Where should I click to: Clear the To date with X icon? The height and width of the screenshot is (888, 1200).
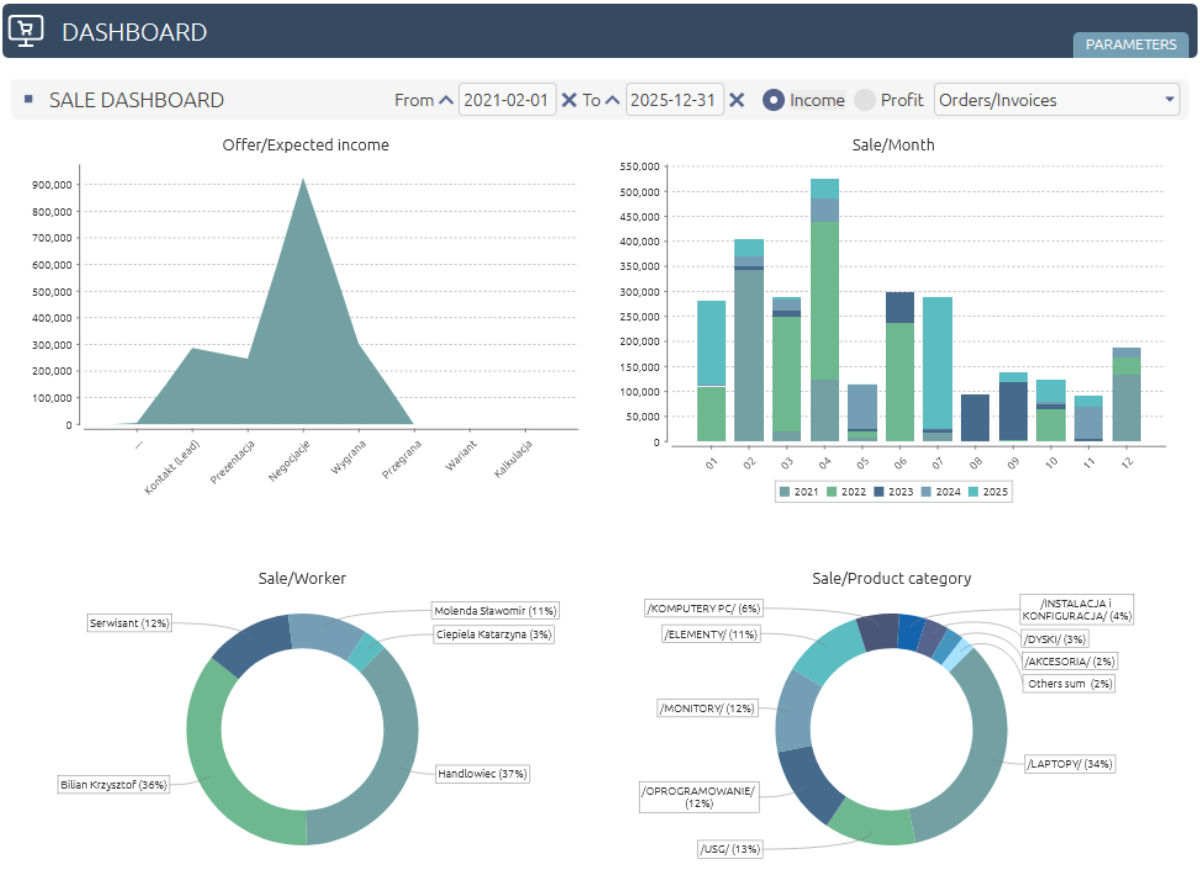coord(737,100)
